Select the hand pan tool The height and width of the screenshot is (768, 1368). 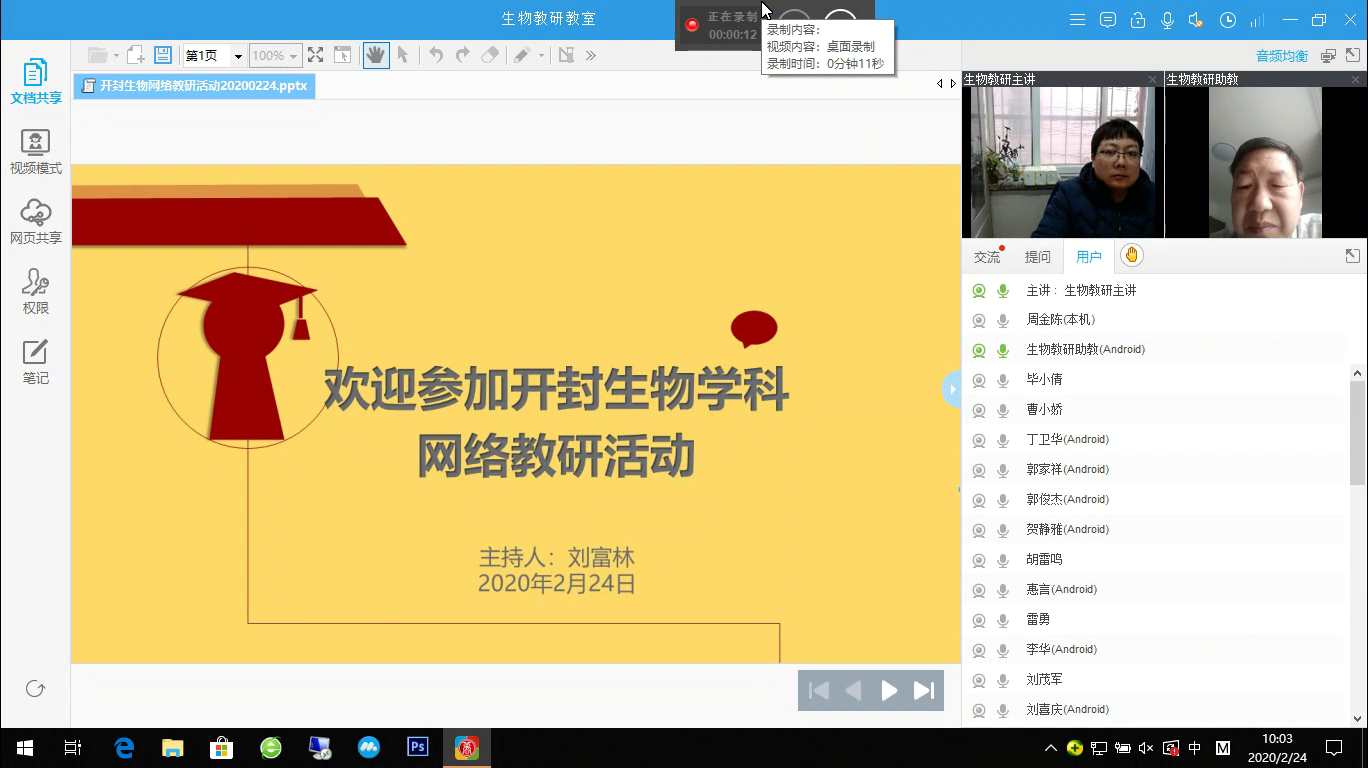375,56
